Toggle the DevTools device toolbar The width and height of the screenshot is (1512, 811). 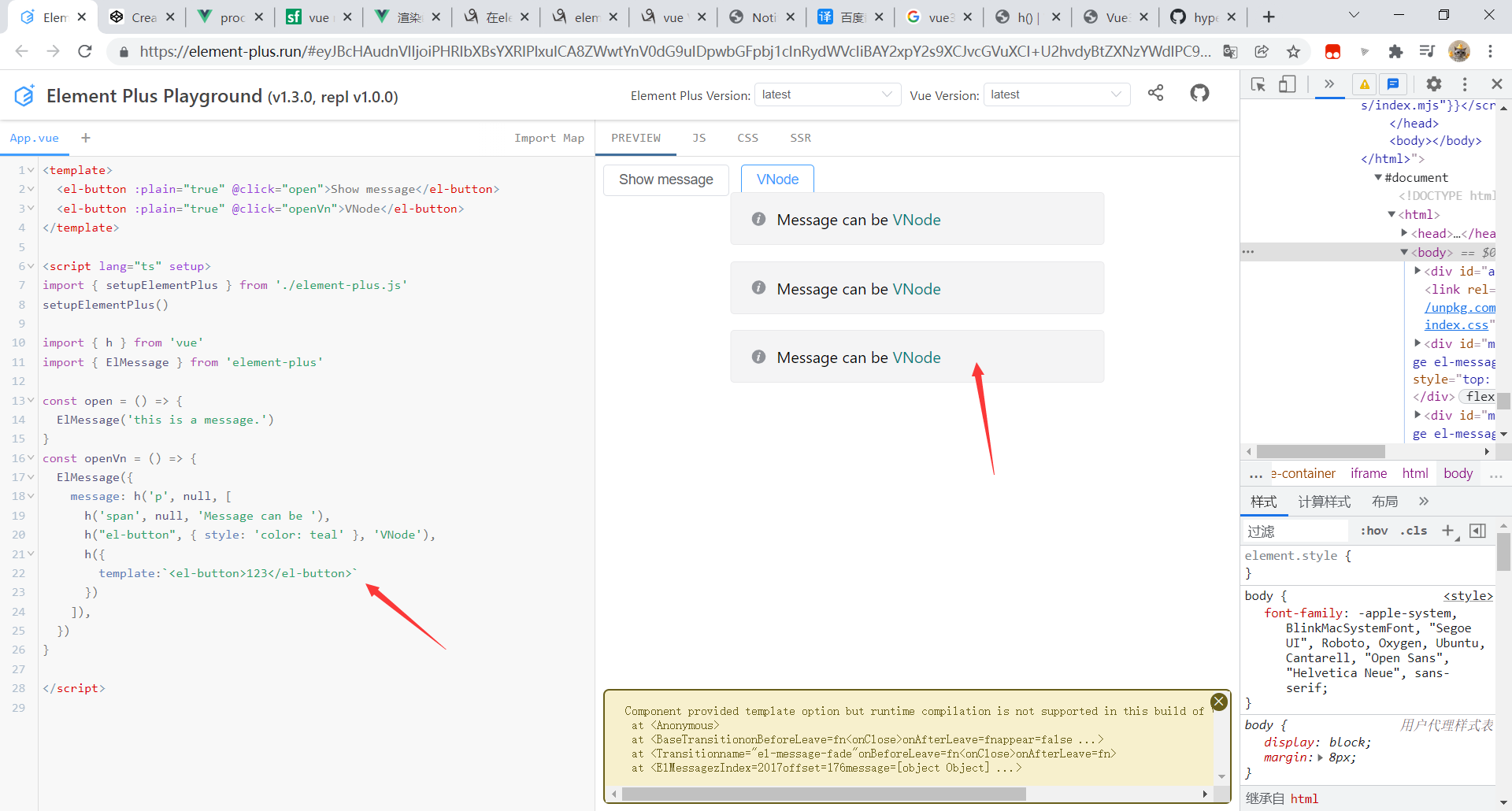click(1287, 84)
